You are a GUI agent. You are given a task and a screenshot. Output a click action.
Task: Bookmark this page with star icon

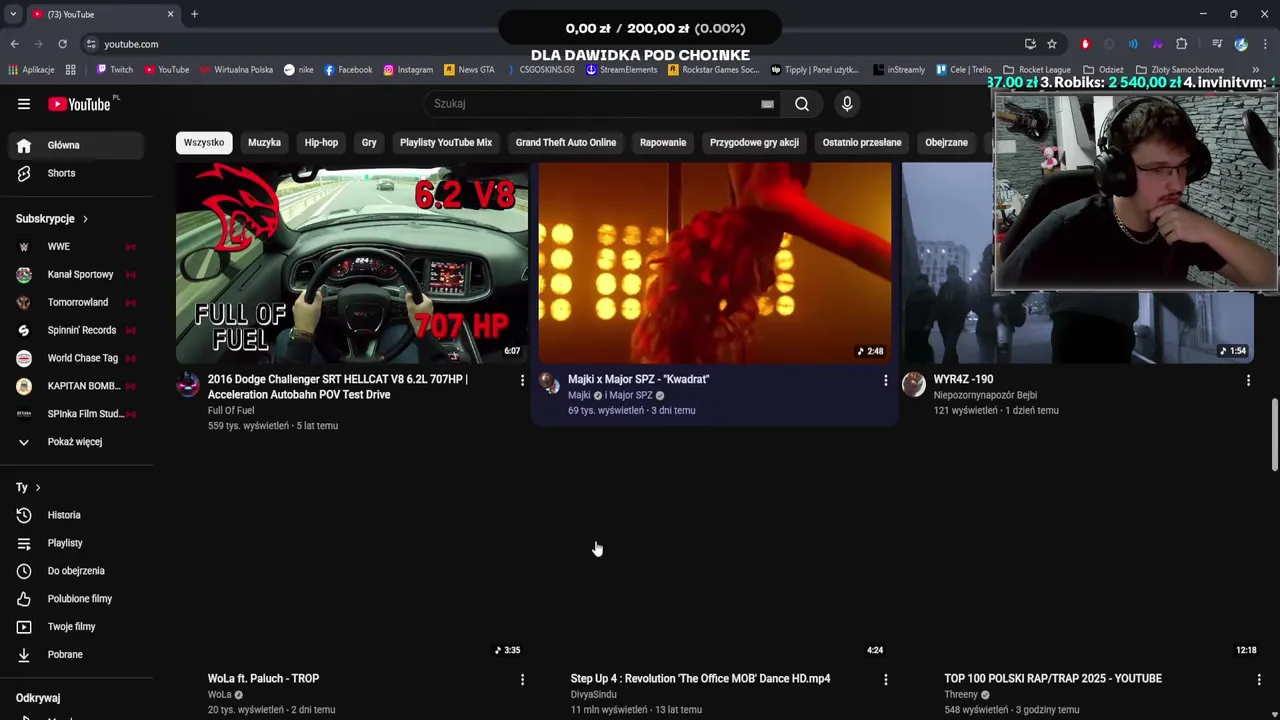pos(1052,44)
